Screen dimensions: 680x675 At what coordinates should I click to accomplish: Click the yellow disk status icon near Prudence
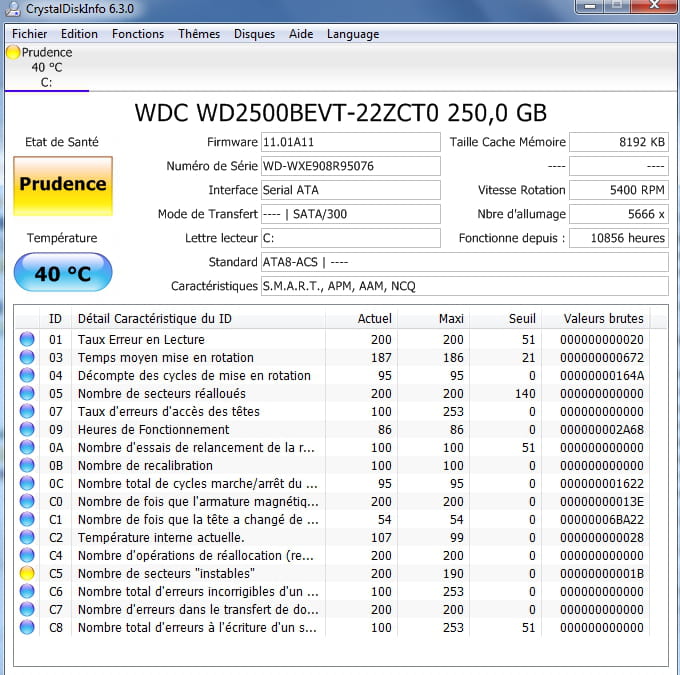coord(13,52)
